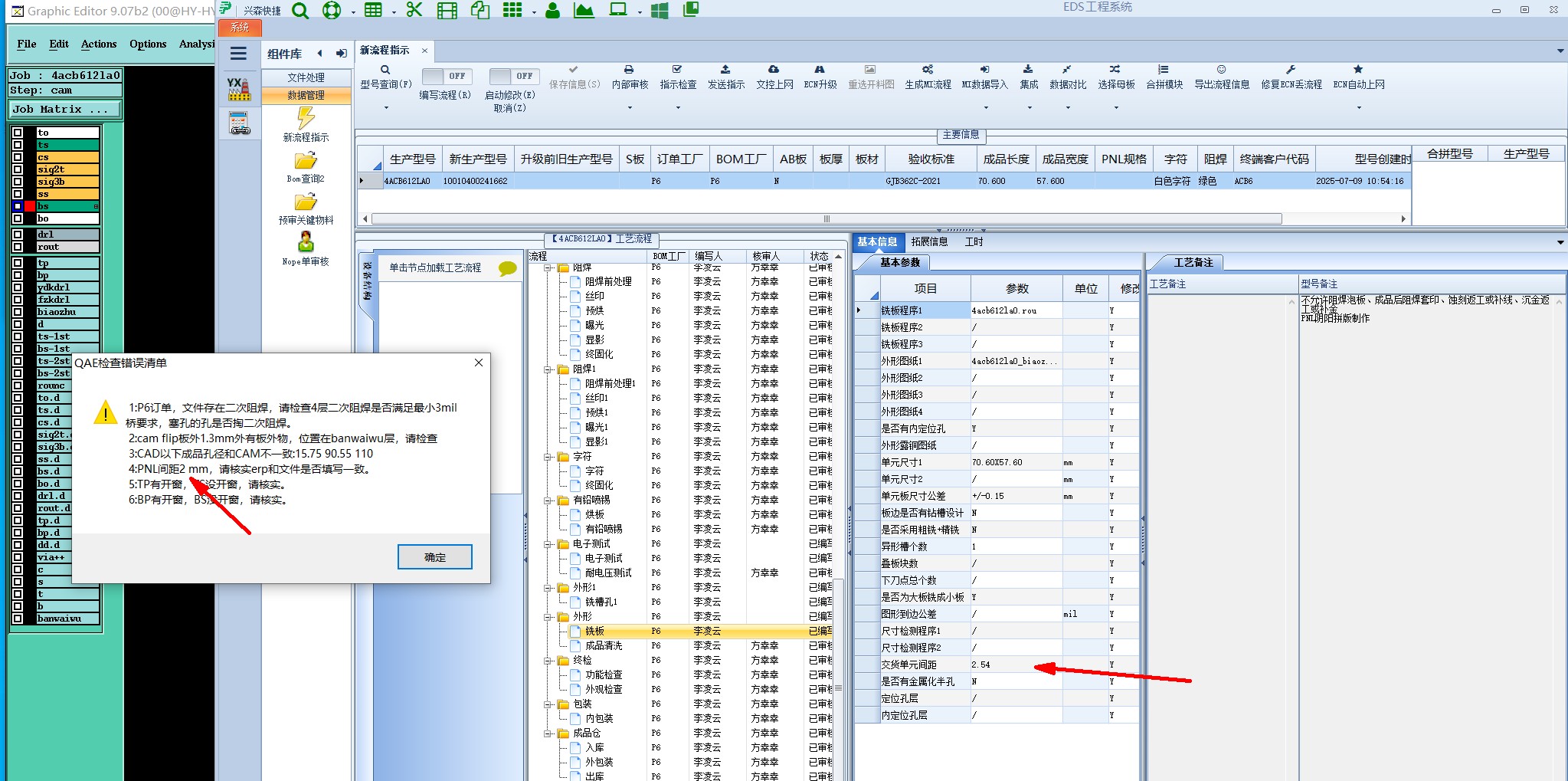Click 型号查询(F) search tool
This screenshot has width=1568, height=781.
coord(386,77)
